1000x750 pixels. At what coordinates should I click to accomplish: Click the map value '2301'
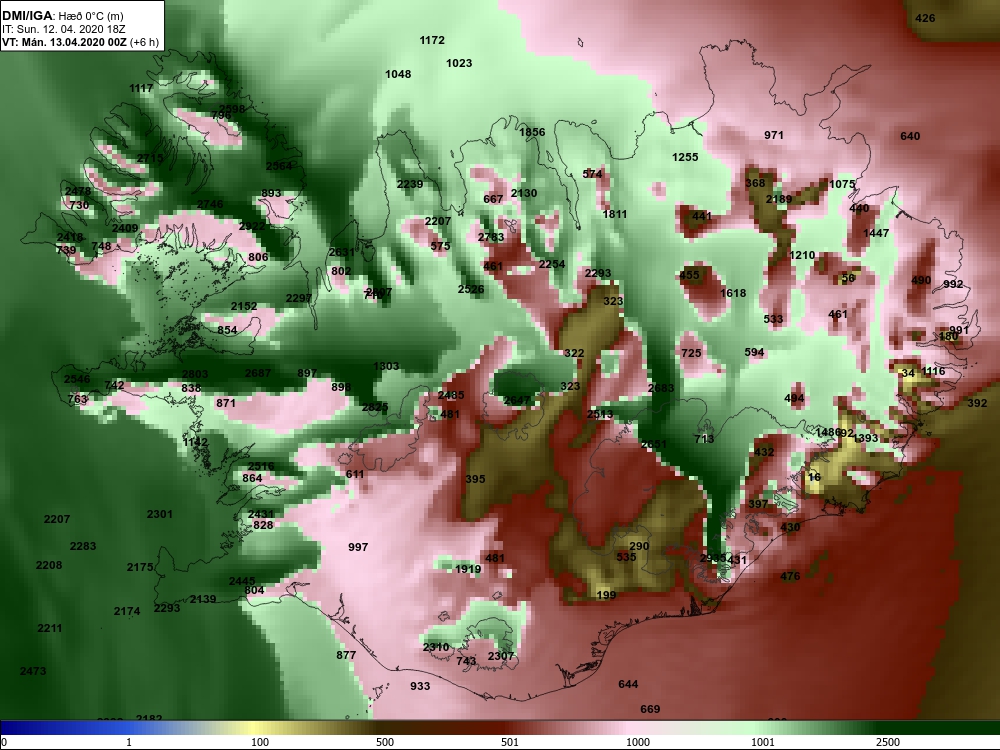[x=159, y=514]
